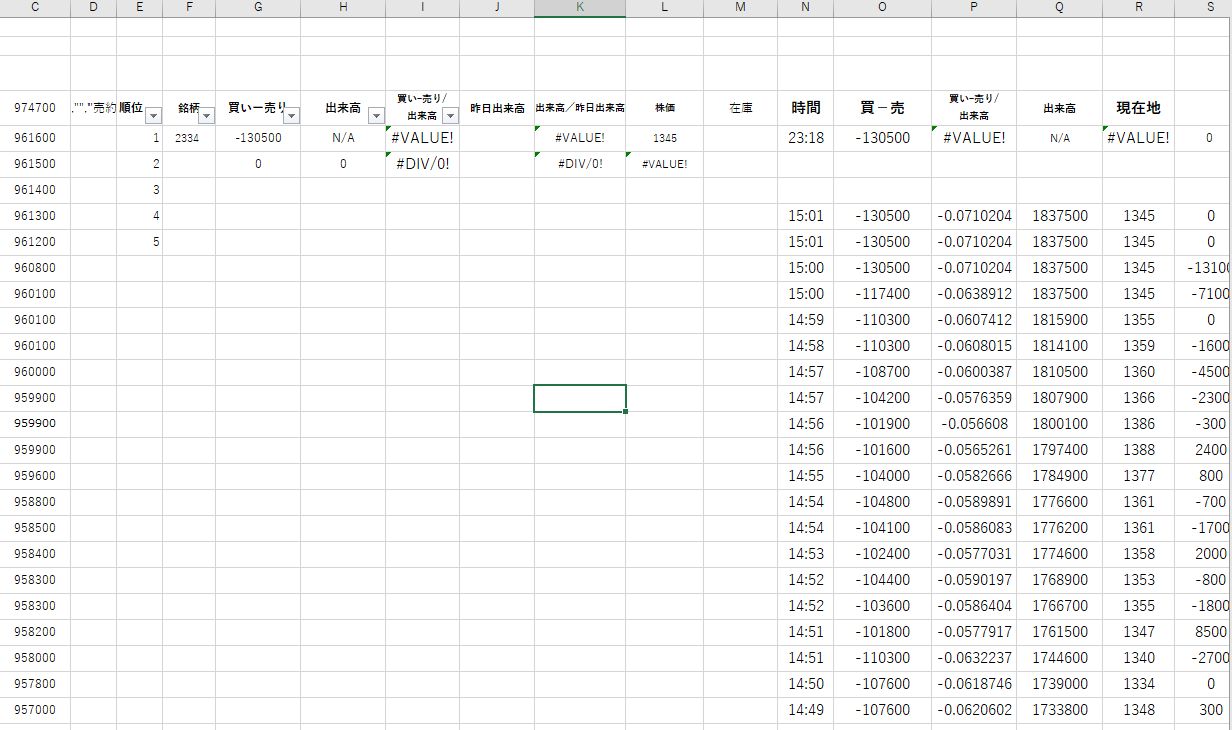Select column K header
Screen dimensions: 1232x730
[580, 8]
